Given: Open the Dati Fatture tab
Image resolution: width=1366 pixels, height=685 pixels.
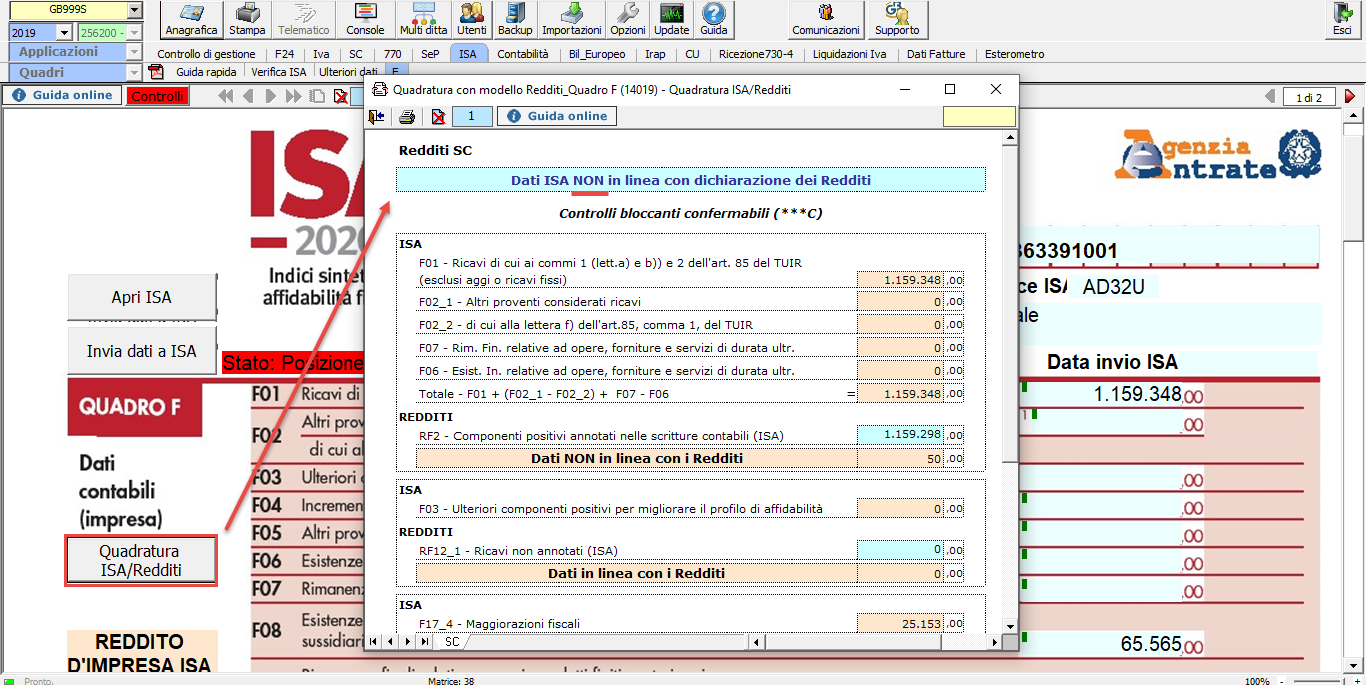Looking at the screenshot, I should (937, 54).
